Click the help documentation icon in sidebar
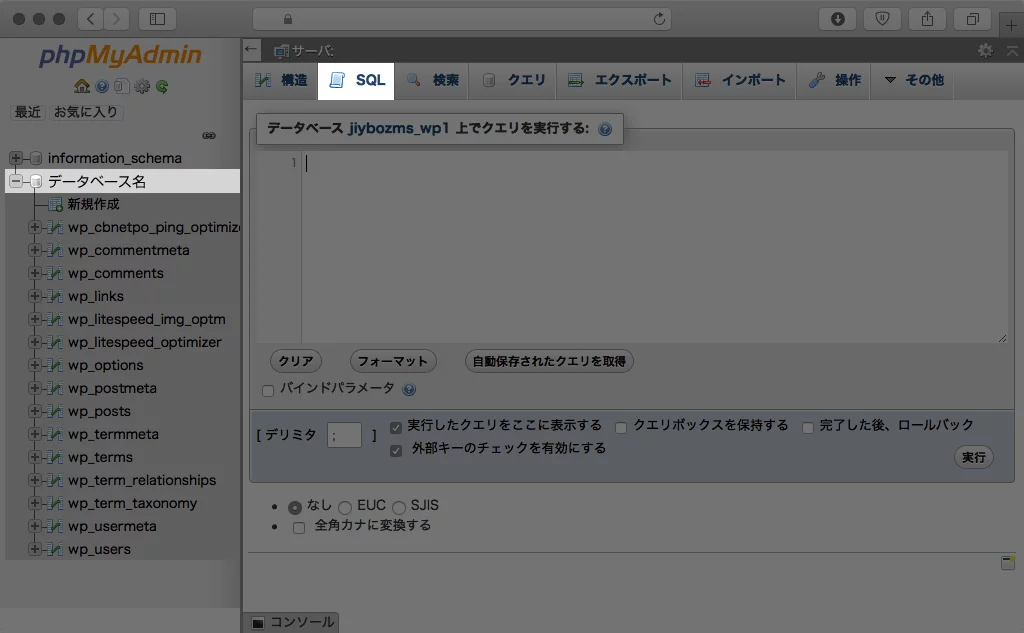The width and height of the screenshot is (1024, 633). pos(102,86)
